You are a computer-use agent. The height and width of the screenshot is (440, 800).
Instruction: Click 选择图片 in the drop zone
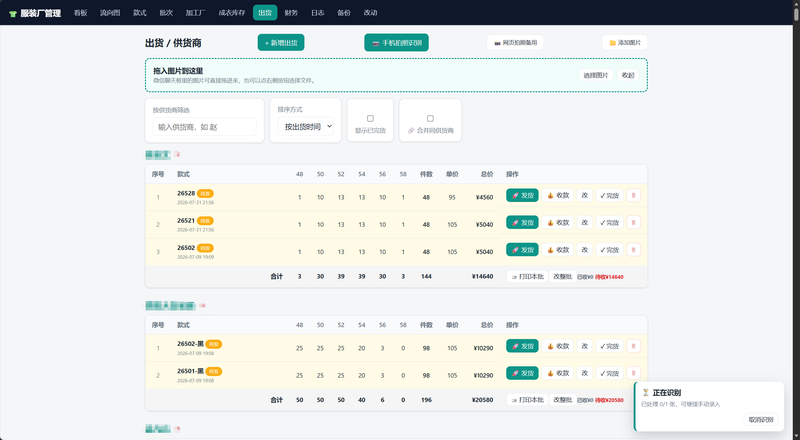(596, 75)
